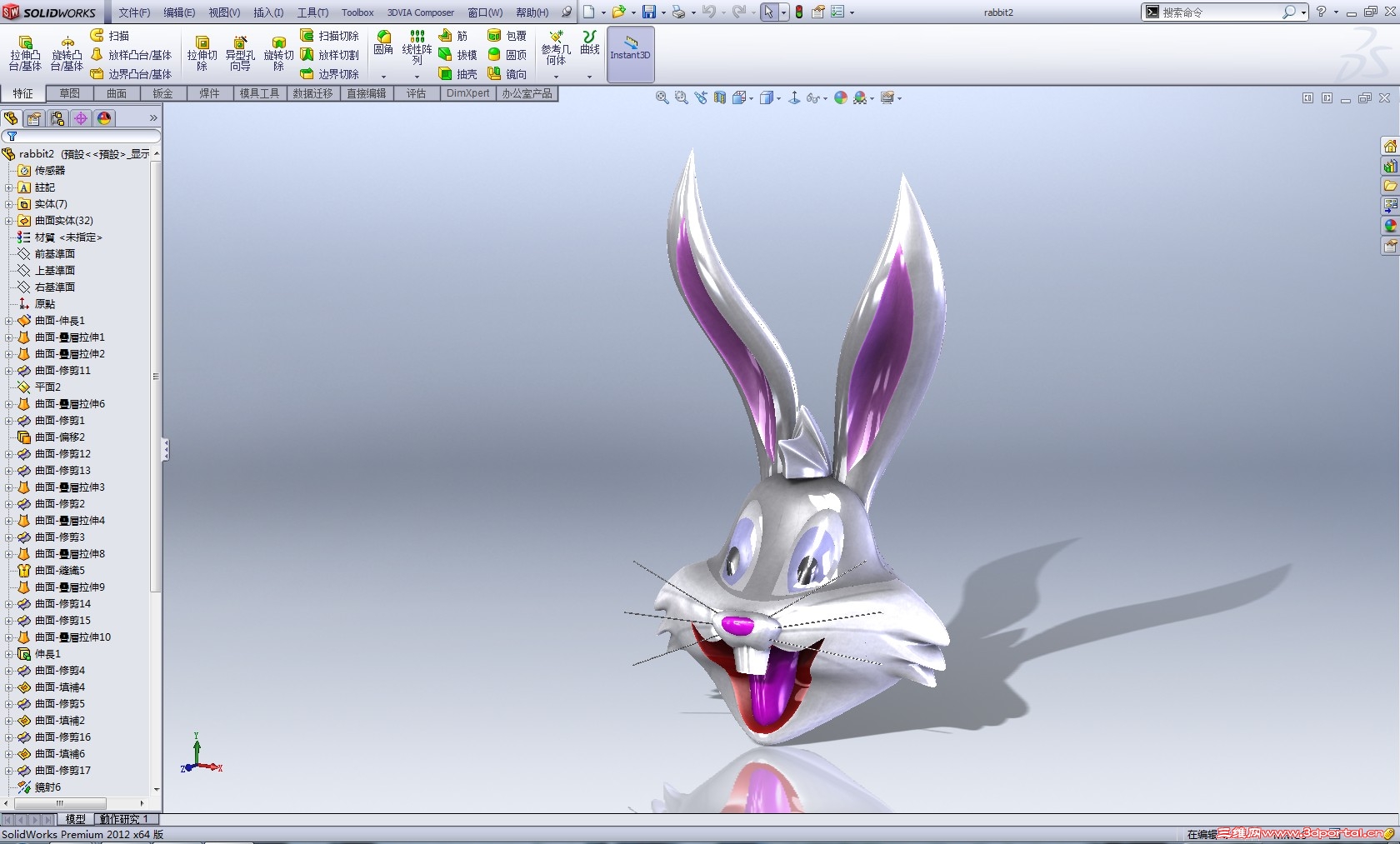
Task: Open the 工具(T) menu
Action: pyautogui.click(x=312, y=12)
